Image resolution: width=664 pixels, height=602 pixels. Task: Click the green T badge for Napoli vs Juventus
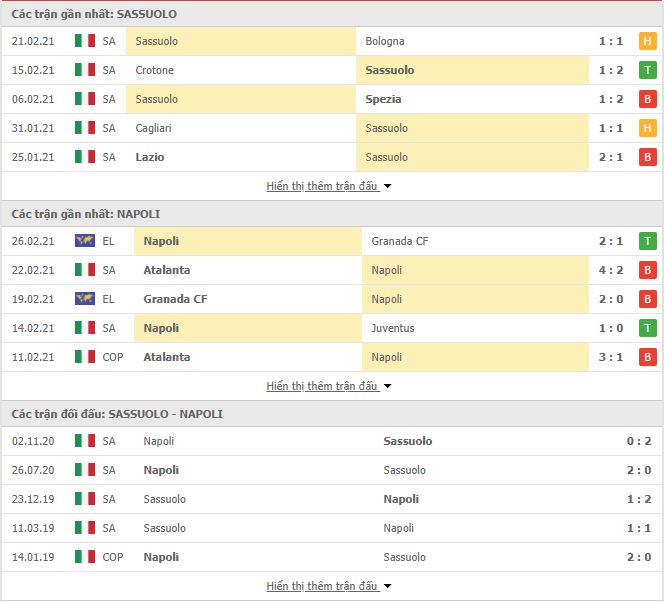click(647, 328)
